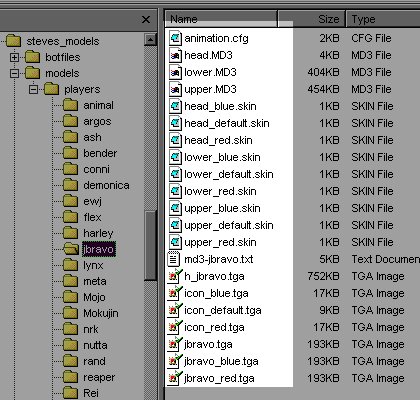Sort files by Name column
The height and width of the screenshot is (400, 420).
click(221, 19)
